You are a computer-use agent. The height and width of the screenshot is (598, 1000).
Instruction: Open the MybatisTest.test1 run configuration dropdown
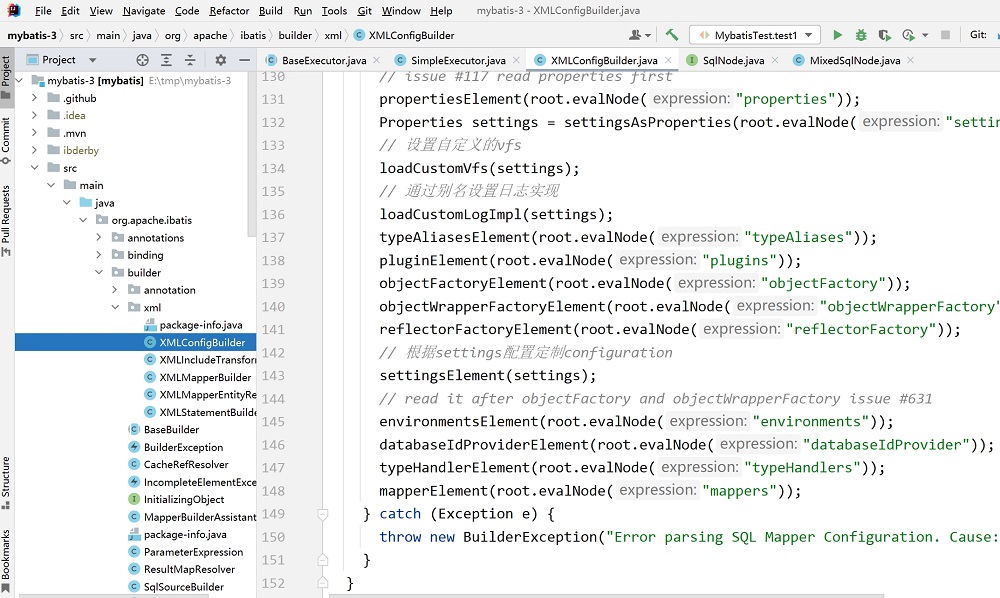coord(756,35)
